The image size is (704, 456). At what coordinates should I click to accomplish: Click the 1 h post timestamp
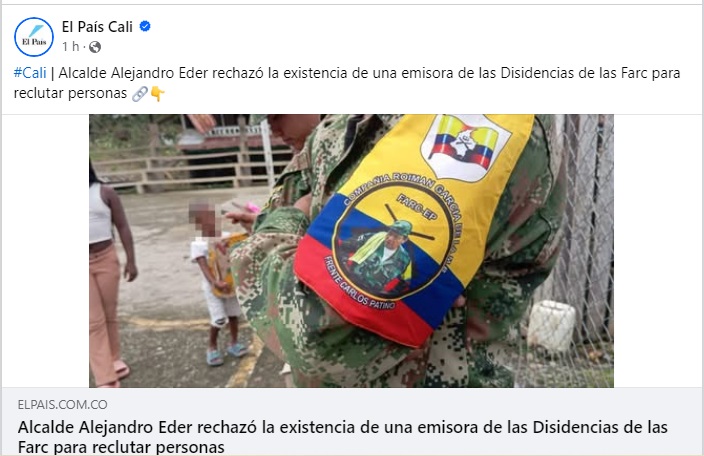(x=70, y=47)
